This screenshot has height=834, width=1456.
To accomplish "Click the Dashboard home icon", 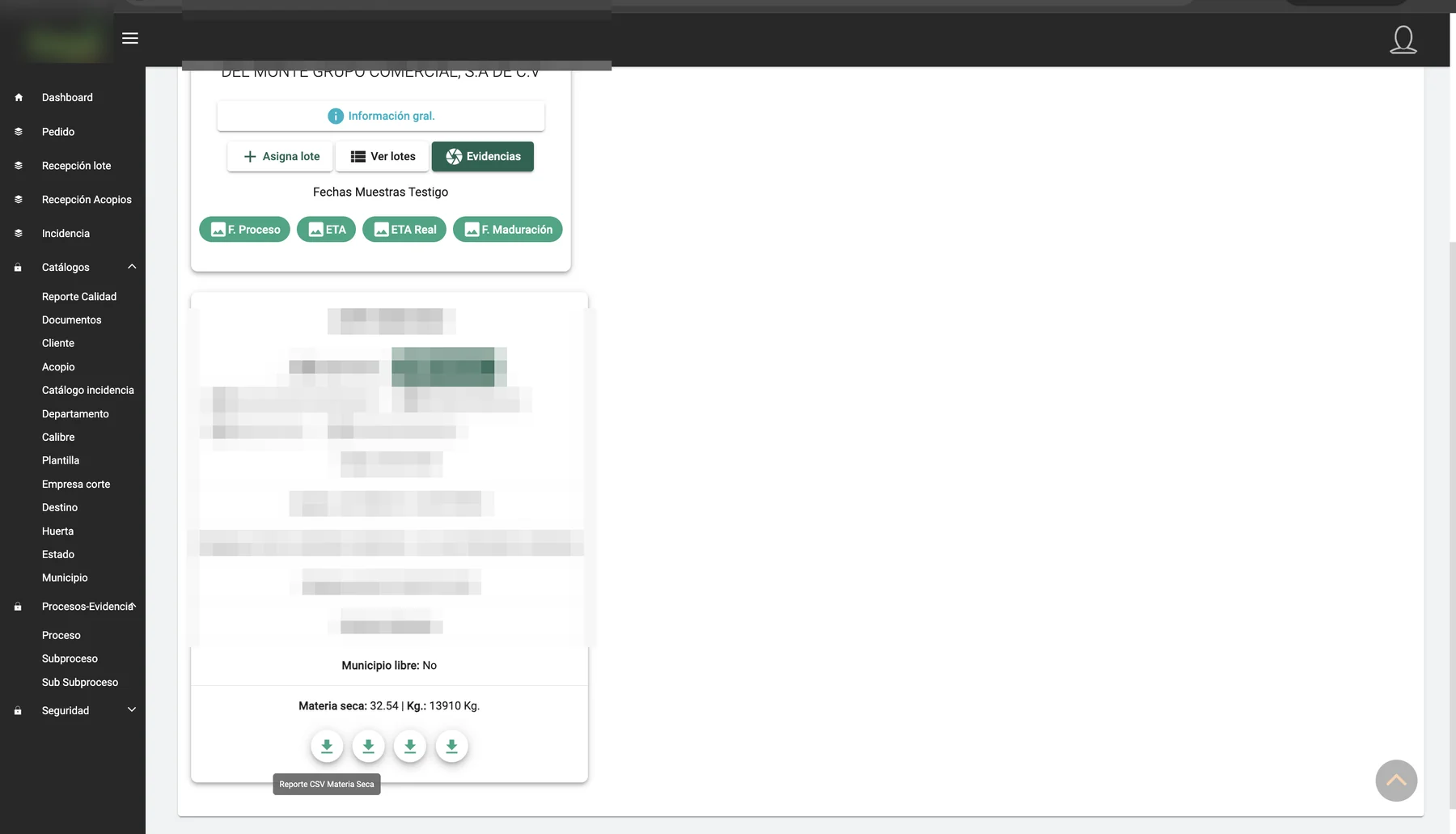I will click(x=19, y=97).
